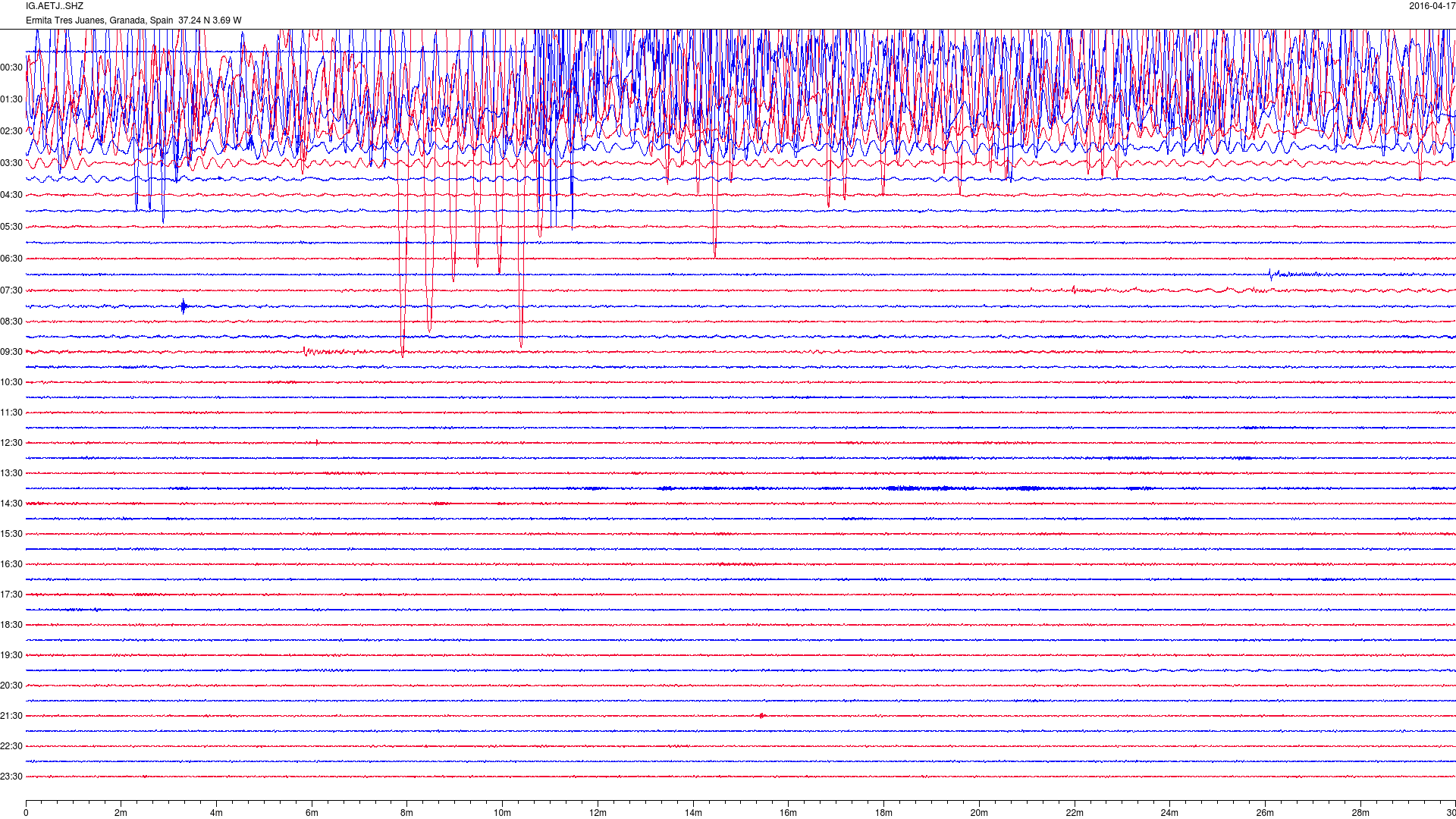The image size is (1456, 819).
Task: Click the date 2016-04-17
Action: [x=1432, y=6]
